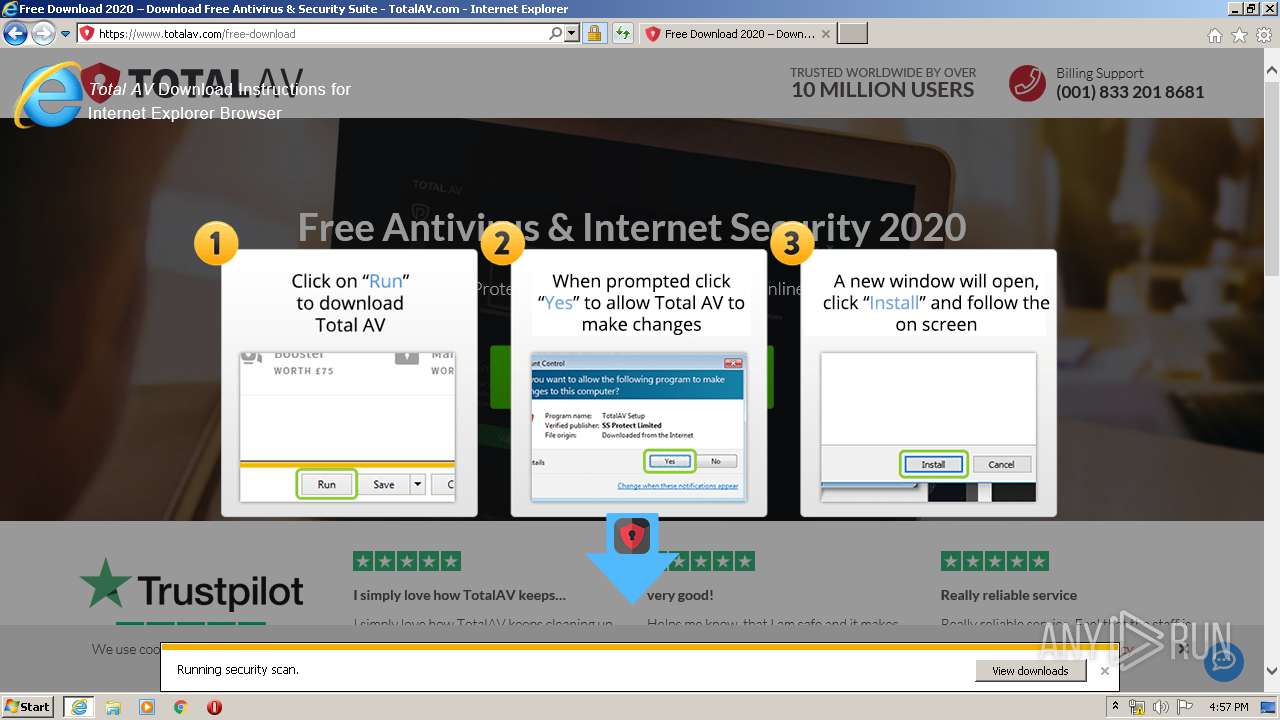
Task: Open the recent pages dropdown arrow
Action: point(65,34)
